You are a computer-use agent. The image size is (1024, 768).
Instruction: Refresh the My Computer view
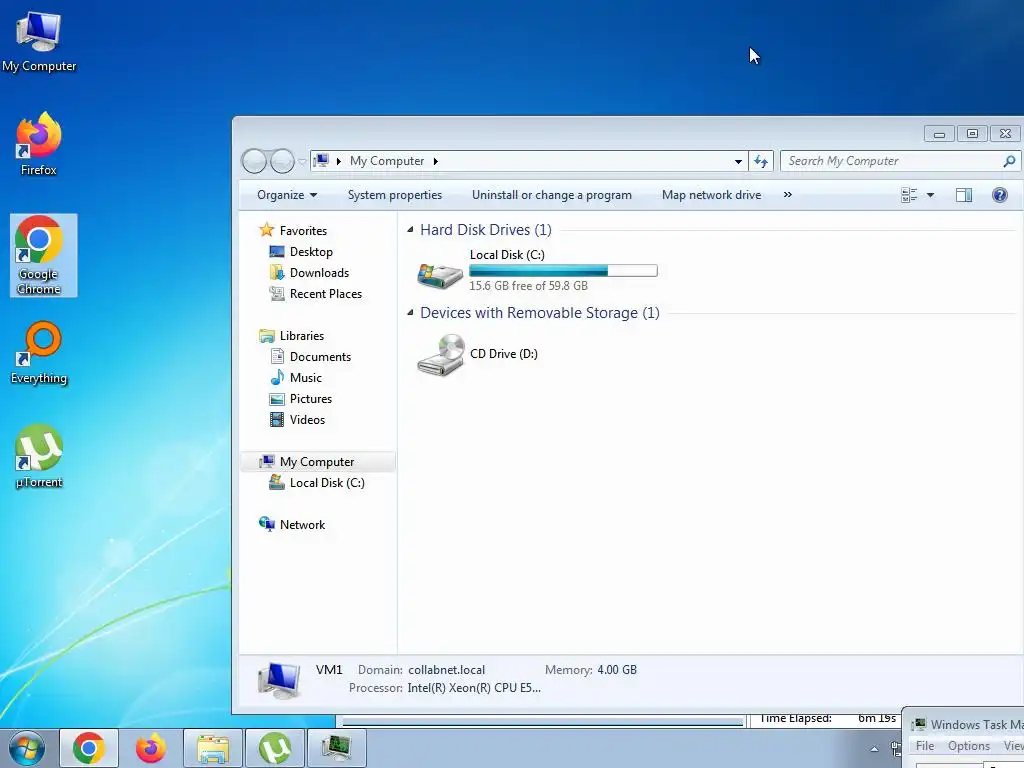pos(761,161)
